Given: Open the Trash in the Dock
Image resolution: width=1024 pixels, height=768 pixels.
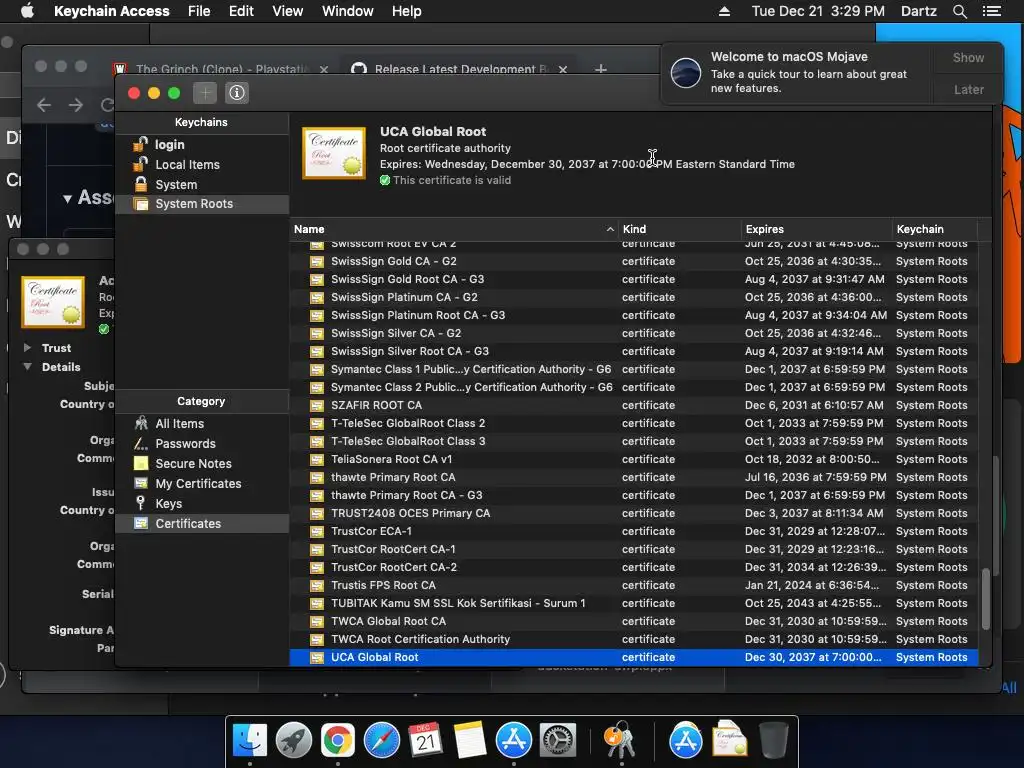Looking at the screenshot, I should click(773, 740).
